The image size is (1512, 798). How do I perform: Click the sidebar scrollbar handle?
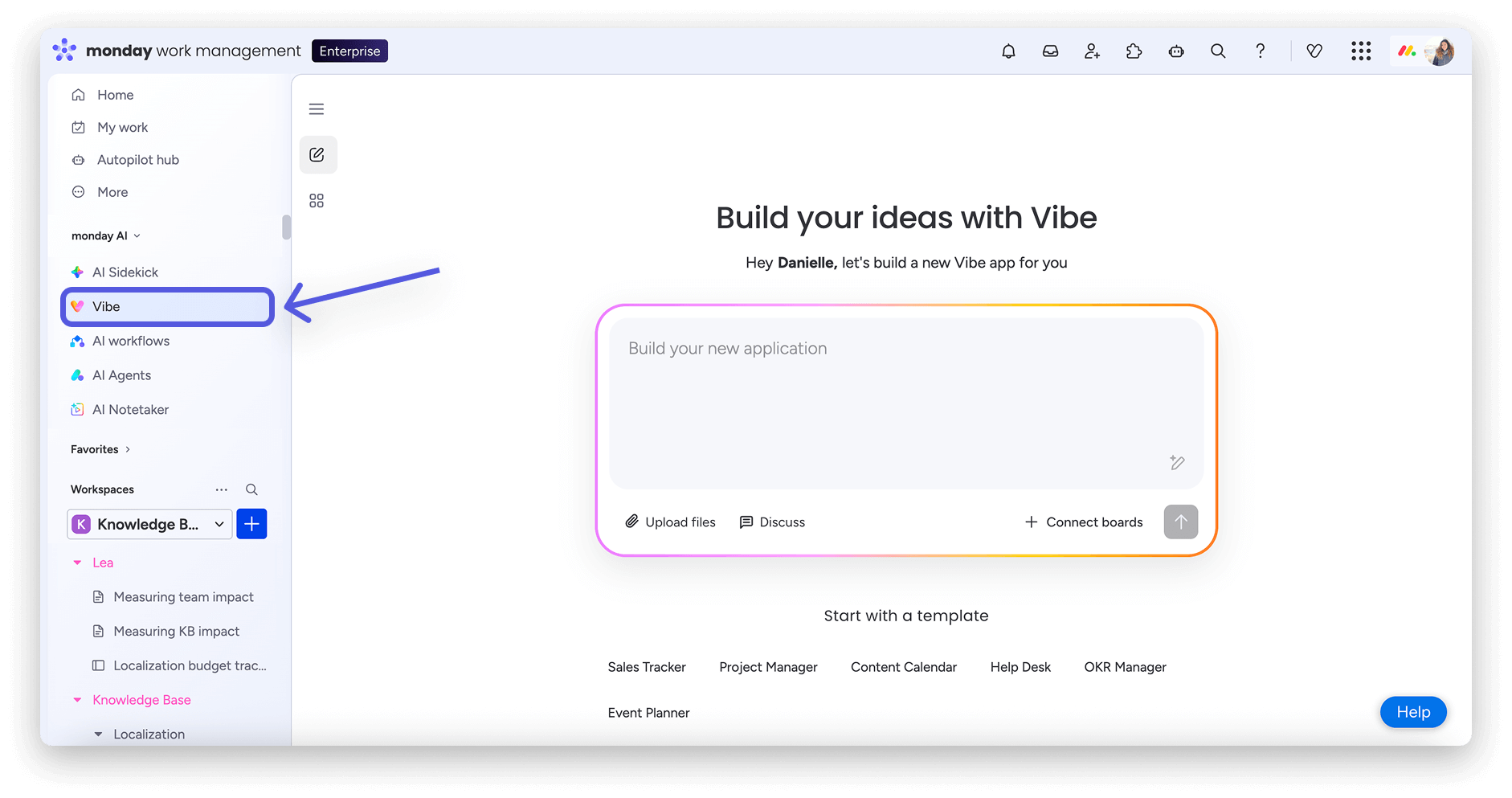click(286, 227)
